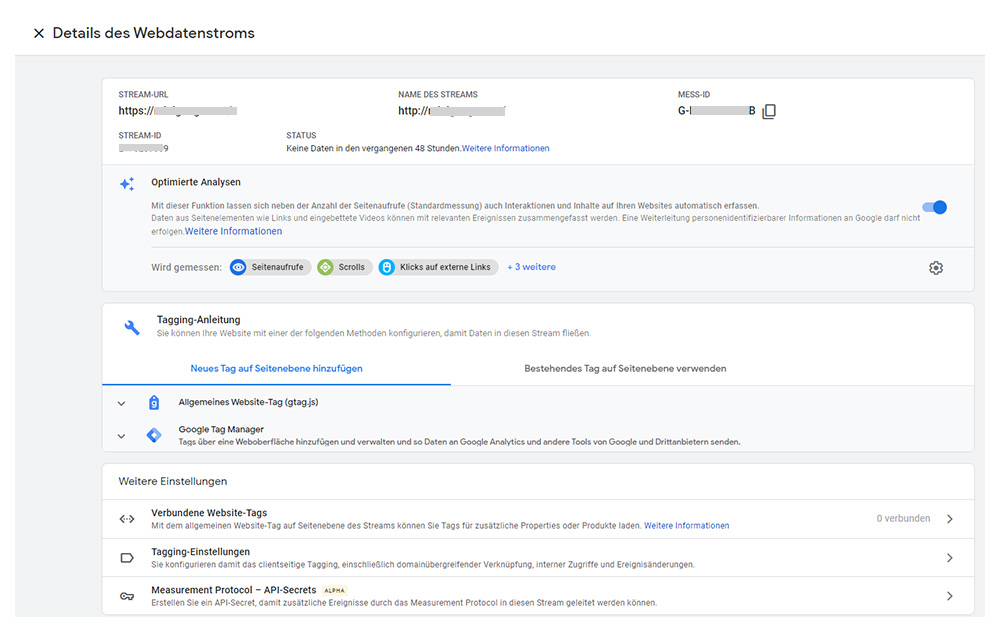This screenshot has width=1000, height=630.
Task: Select the Stream-ID value
Action: [143, 149]
